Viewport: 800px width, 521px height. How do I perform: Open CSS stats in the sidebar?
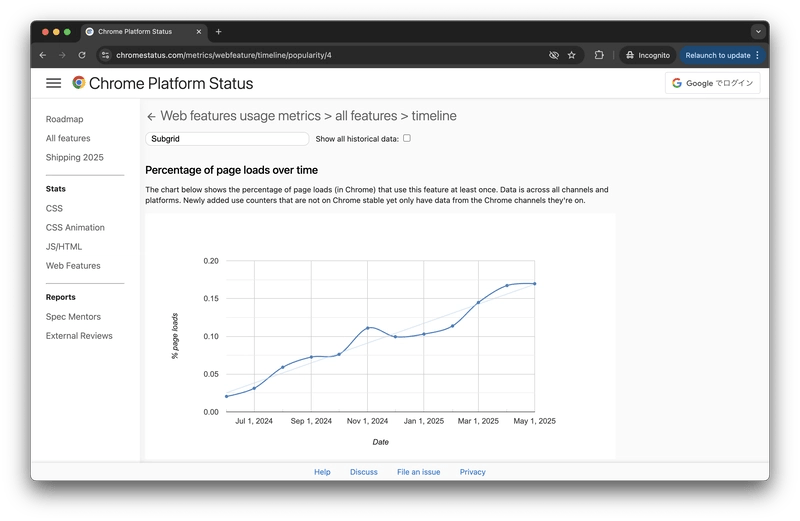(x=54, y=208)
